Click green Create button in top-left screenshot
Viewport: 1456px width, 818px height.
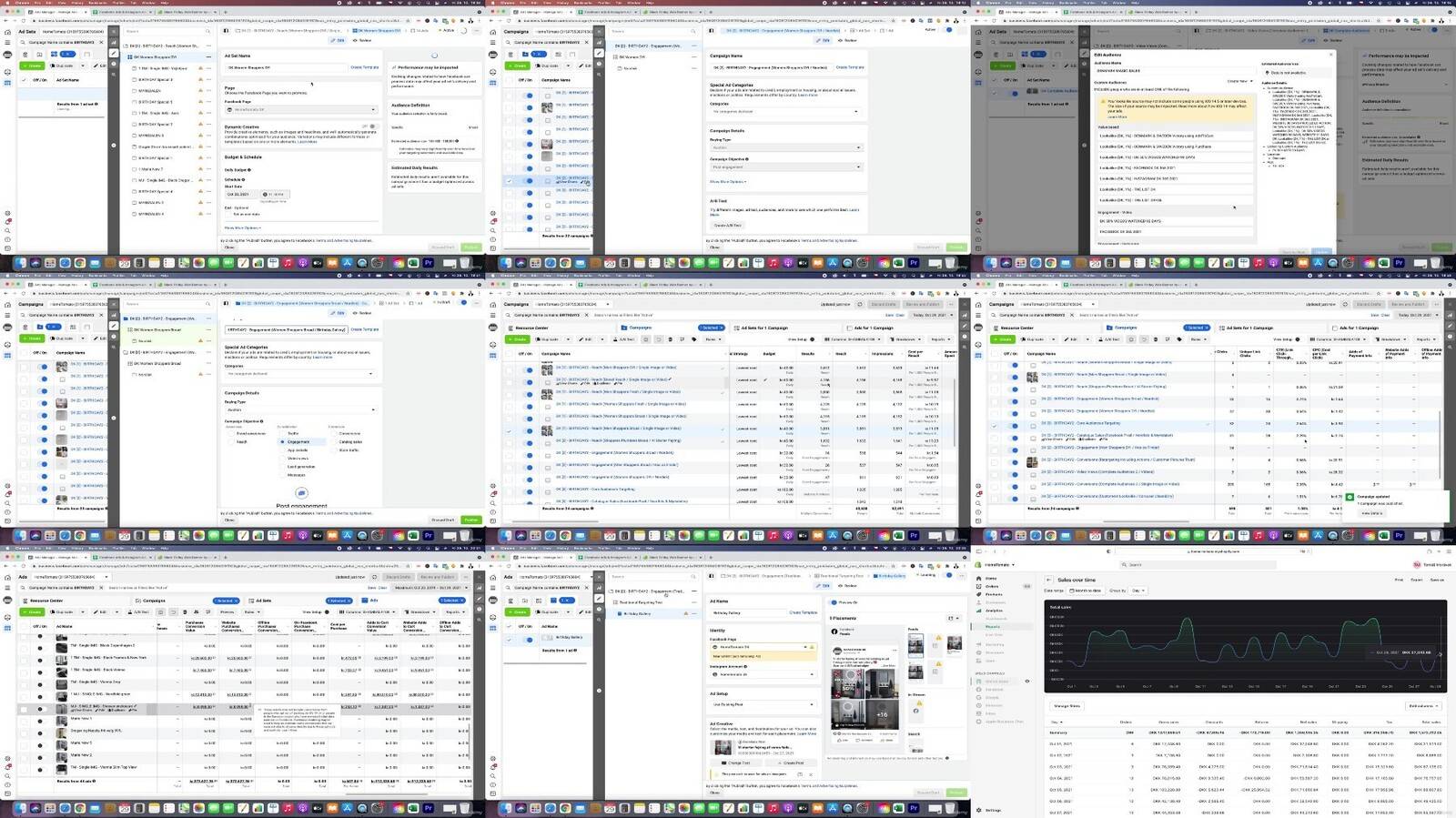point(33,66)
